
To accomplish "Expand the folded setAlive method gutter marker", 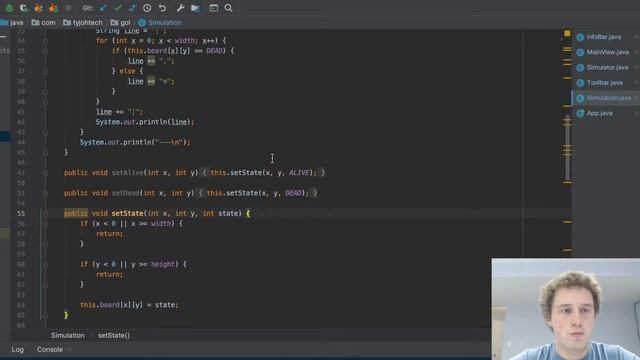I will (x=45, y=173).
